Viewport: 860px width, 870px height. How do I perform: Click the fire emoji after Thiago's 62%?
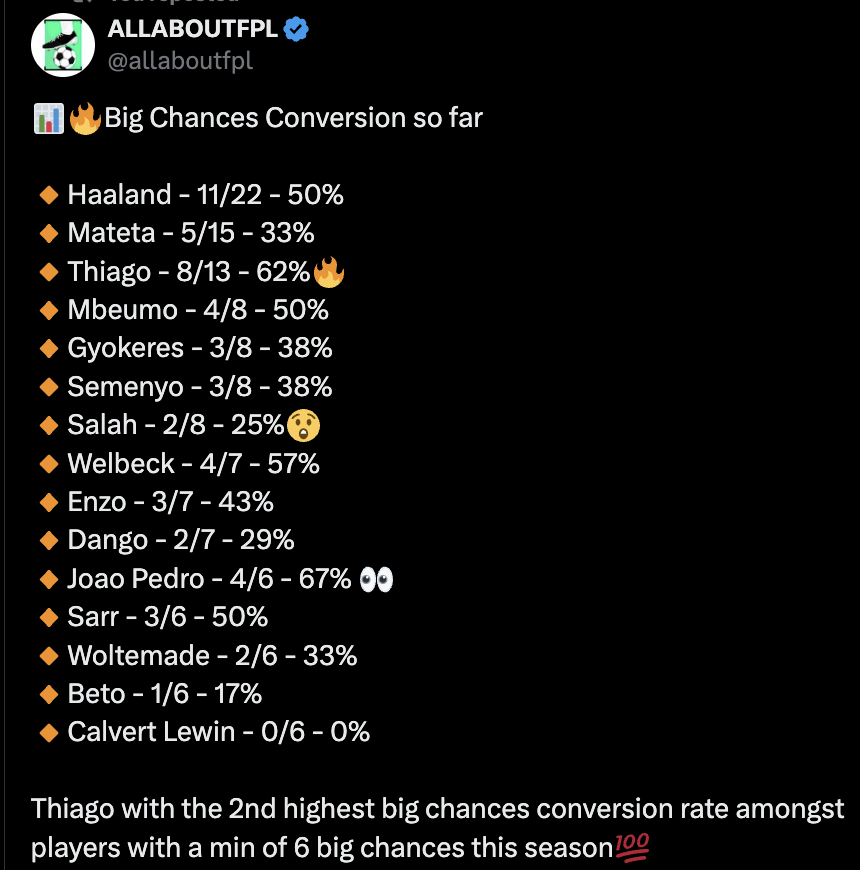pyautogui.click(x=328, y=272)
